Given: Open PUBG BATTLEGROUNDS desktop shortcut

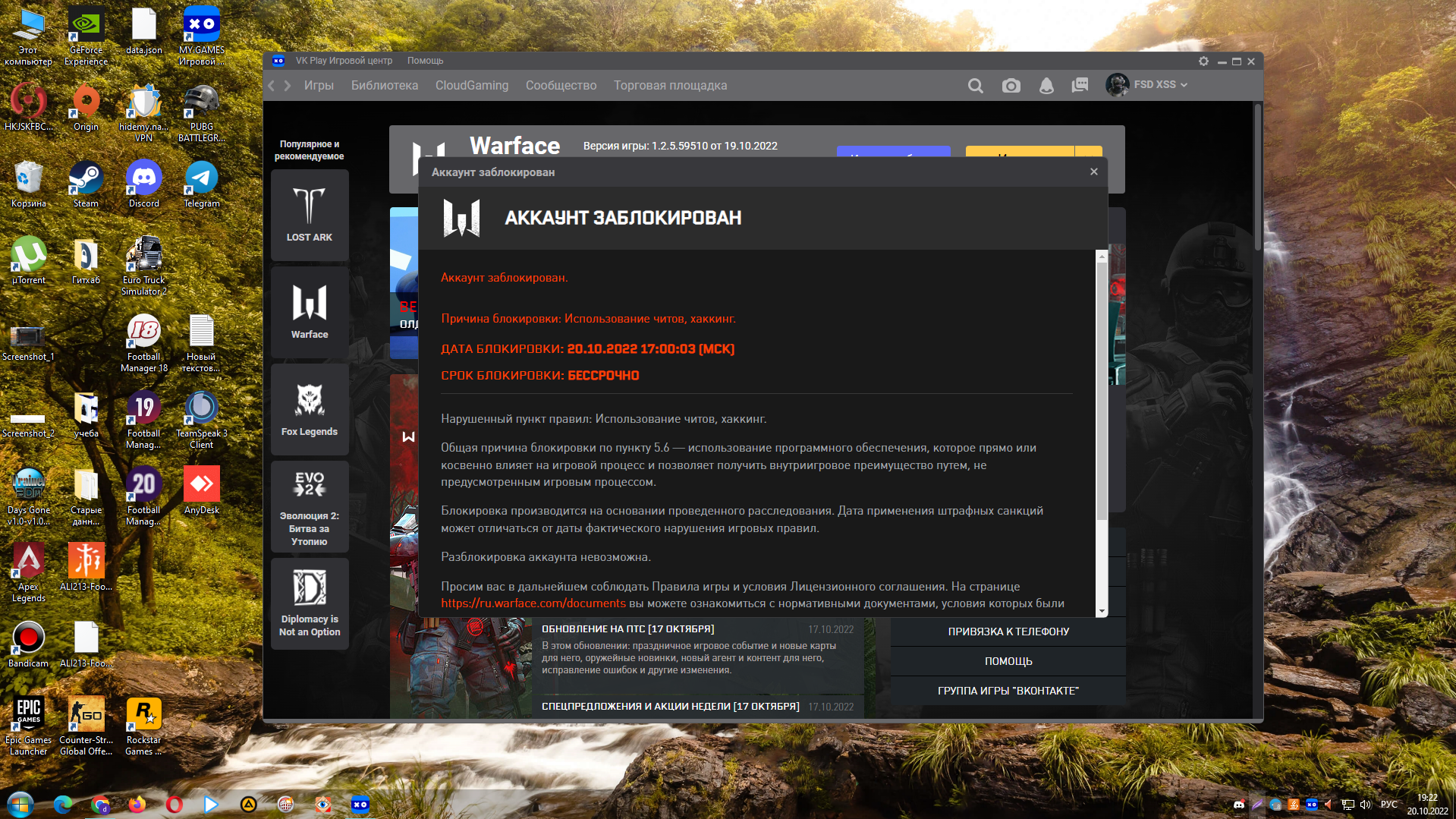Looking at the screenshot, I should pos(202,113).
